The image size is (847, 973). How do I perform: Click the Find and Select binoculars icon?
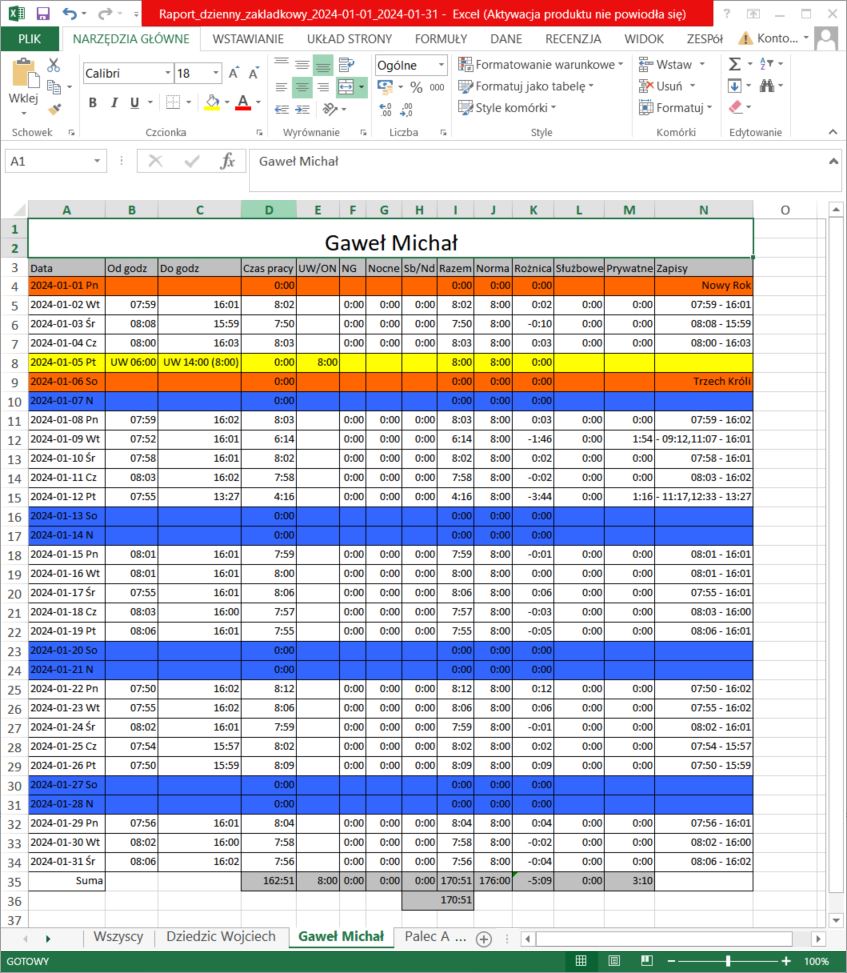point(767,86)
